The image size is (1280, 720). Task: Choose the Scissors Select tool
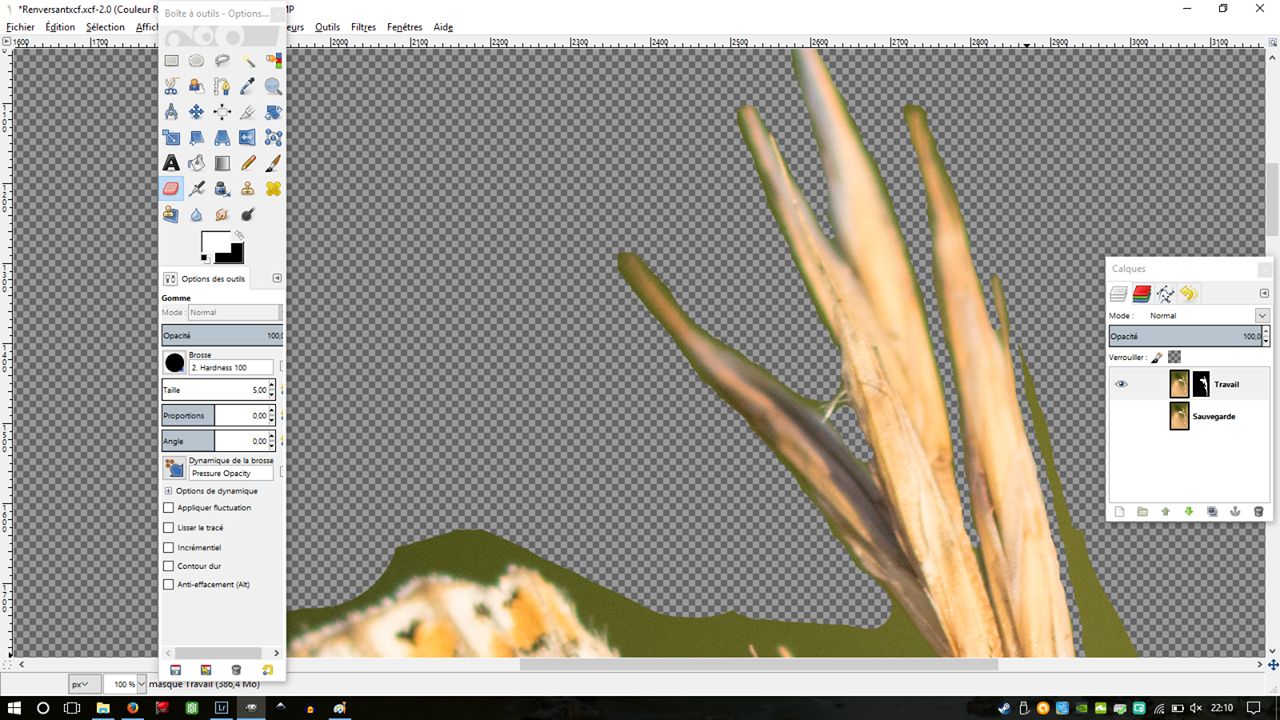tap(171, 87)
